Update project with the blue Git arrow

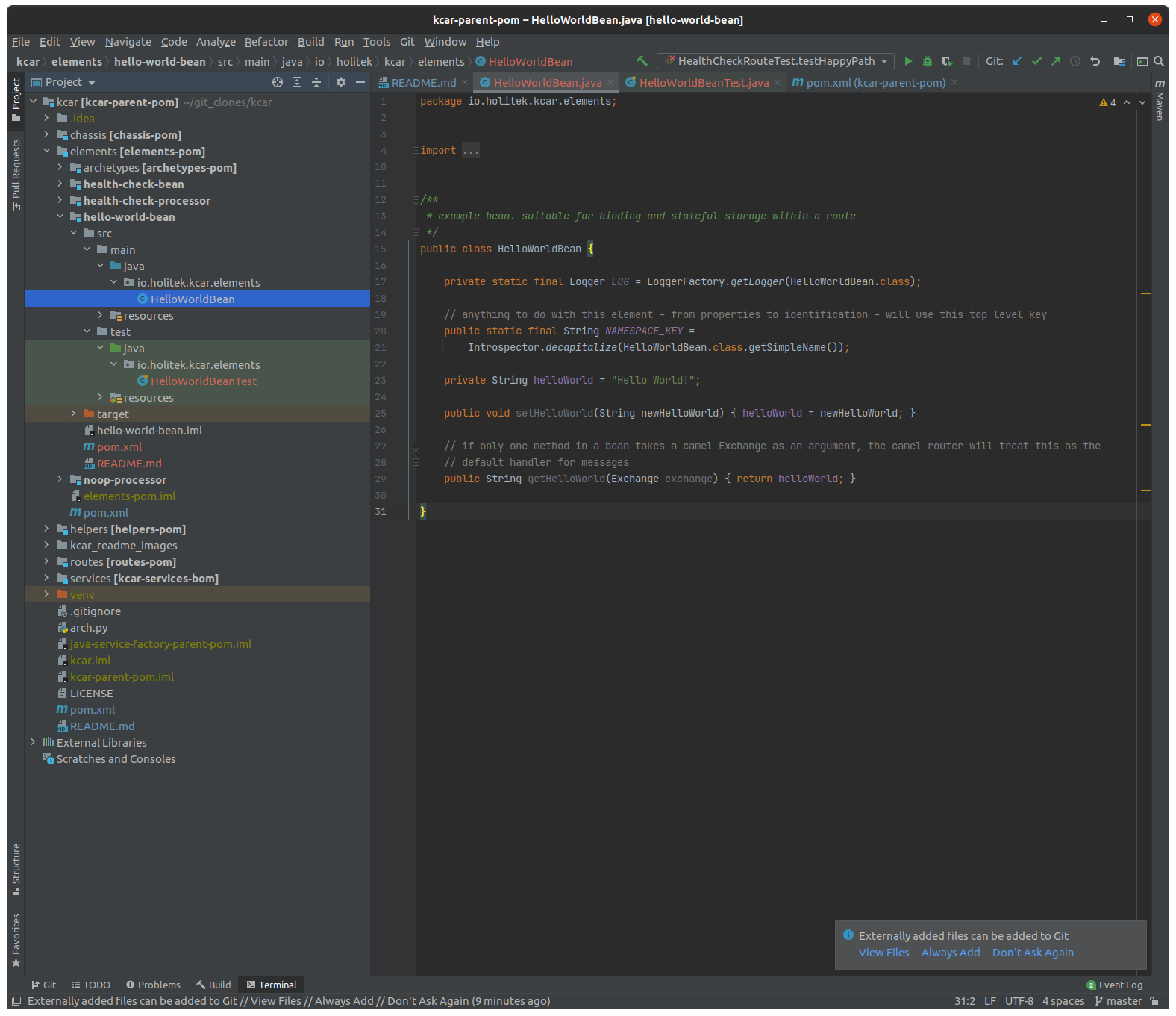click(x=1017, y=61)
